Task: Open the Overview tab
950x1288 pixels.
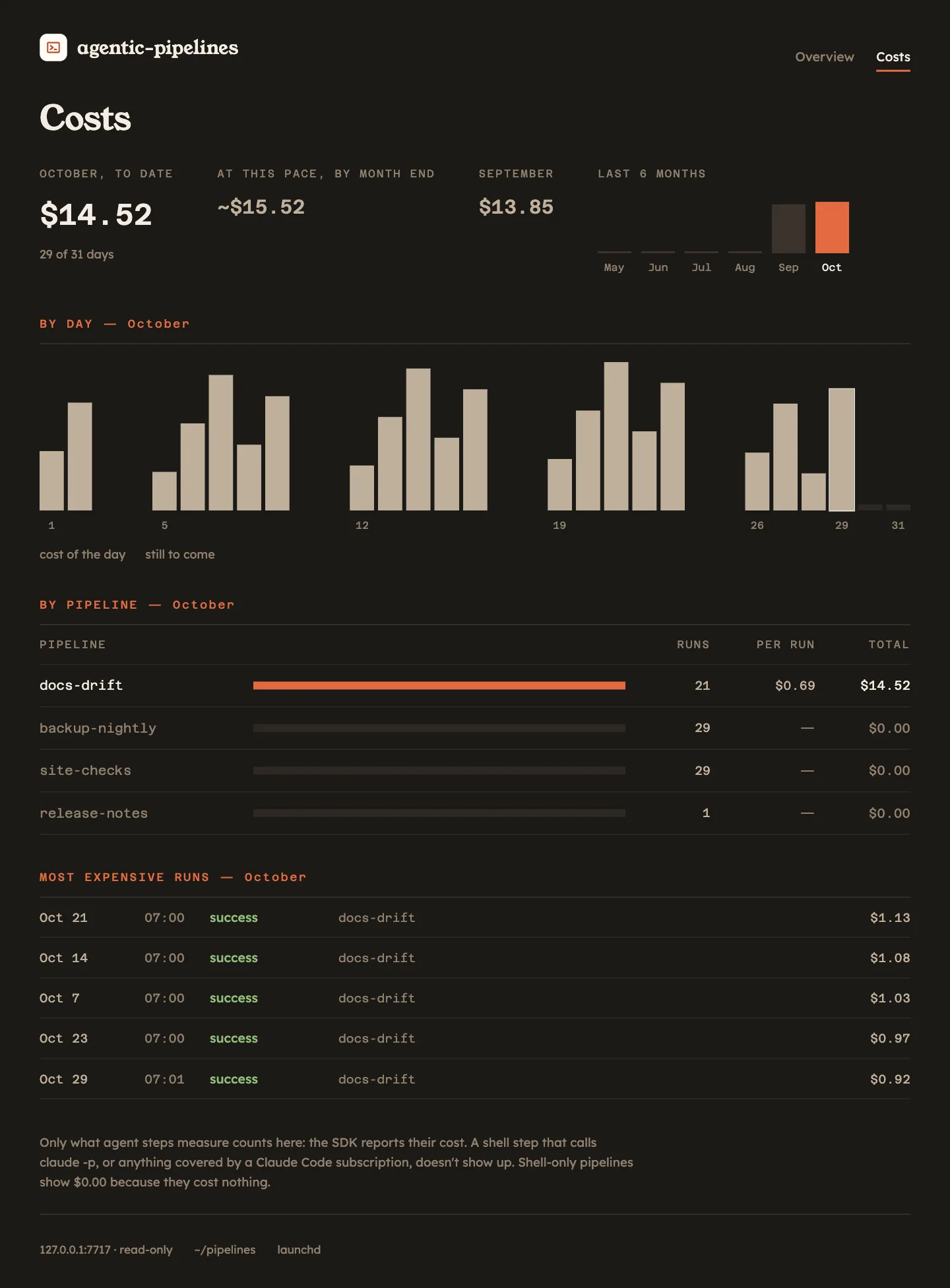Action: point(825,57)
